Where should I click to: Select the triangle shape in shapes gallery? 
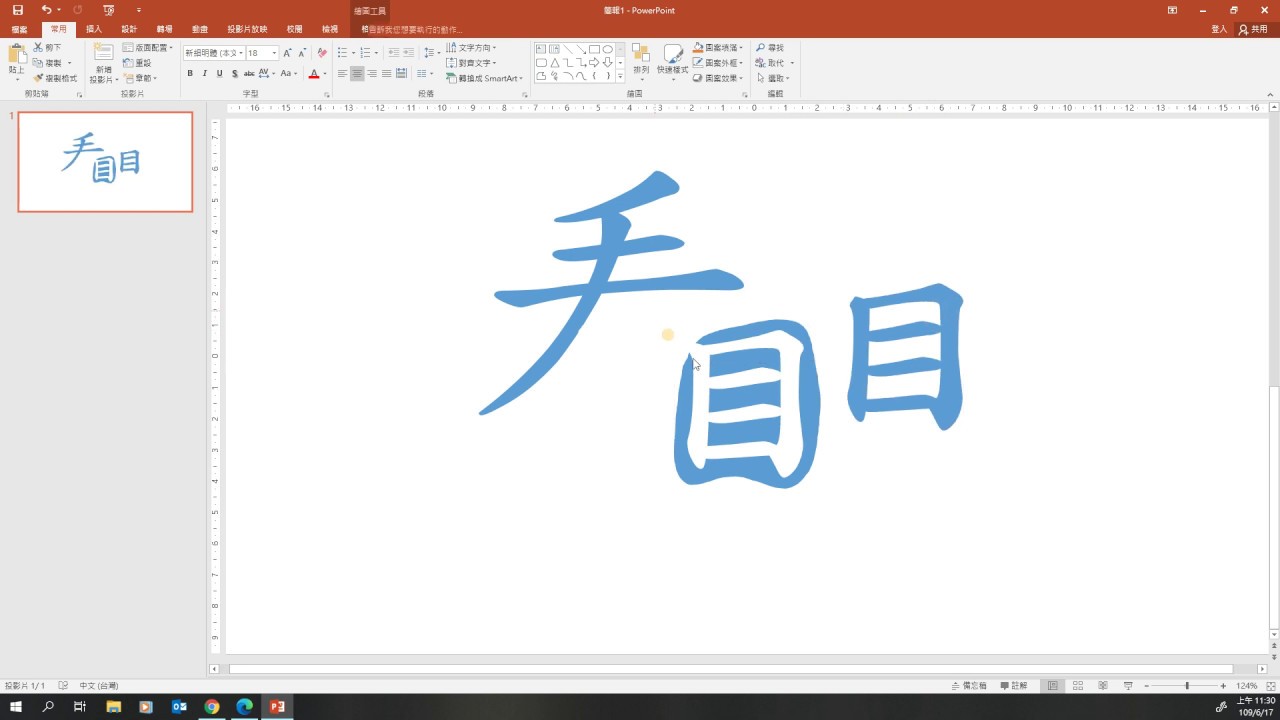click(x=554, y=62)
